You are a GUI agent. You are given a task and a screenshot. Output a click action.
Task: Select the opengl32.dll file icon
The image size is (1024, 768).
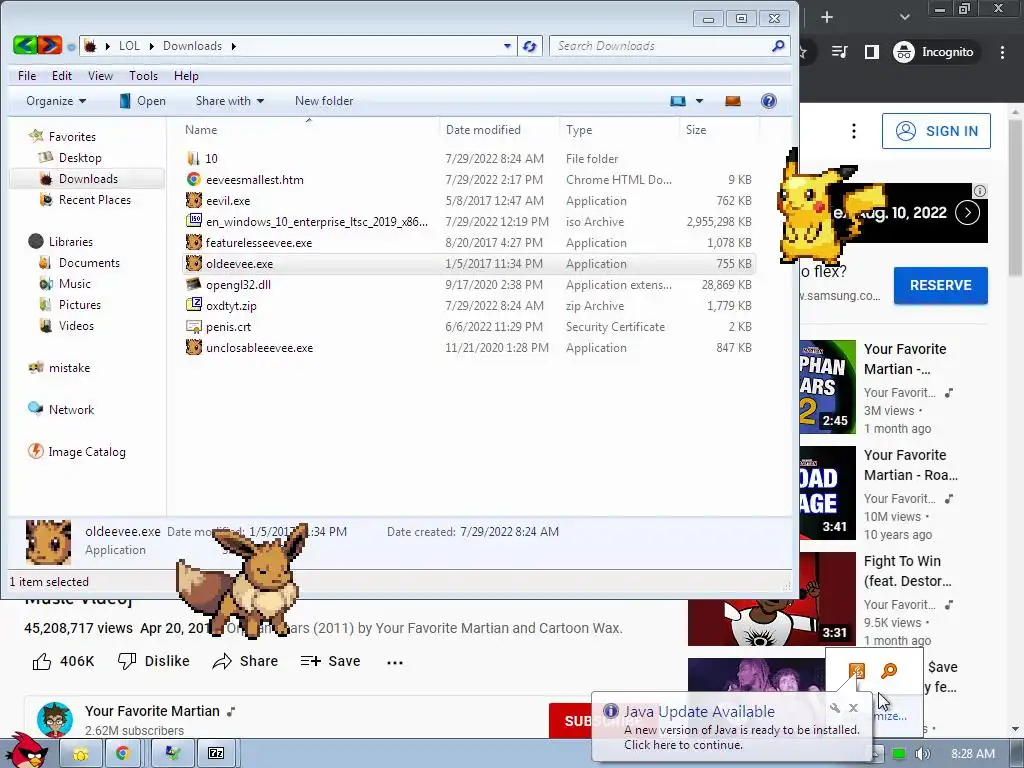(x=194, y=284)
